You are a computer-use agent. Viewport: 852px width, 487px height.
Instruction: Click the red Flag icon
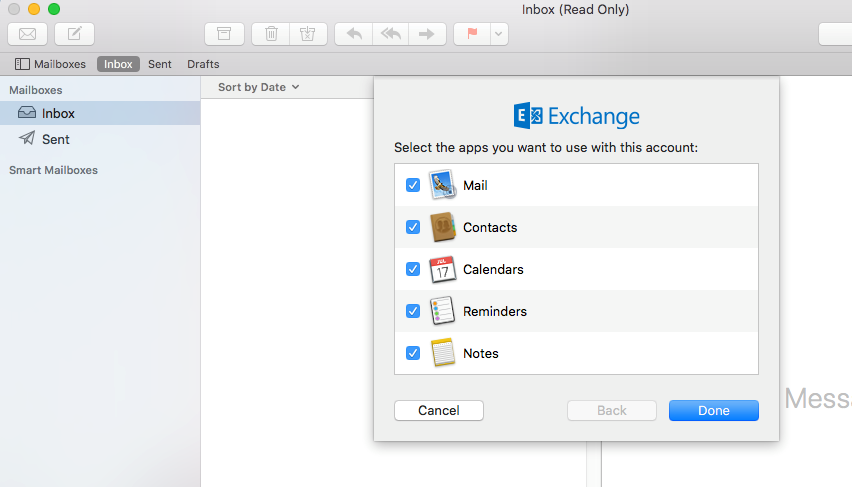[x=472, y=33]
